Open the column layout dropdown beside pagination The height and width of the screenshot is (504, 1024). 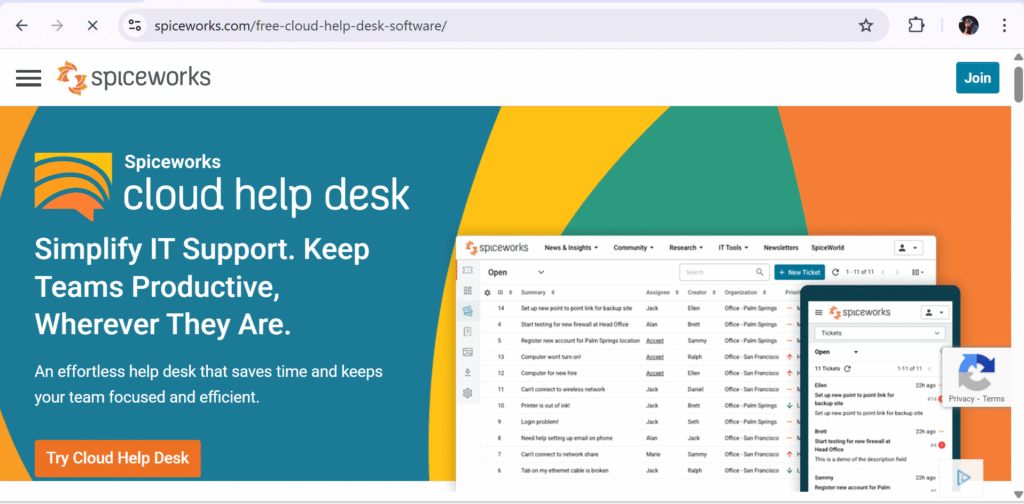pos(918,272)
